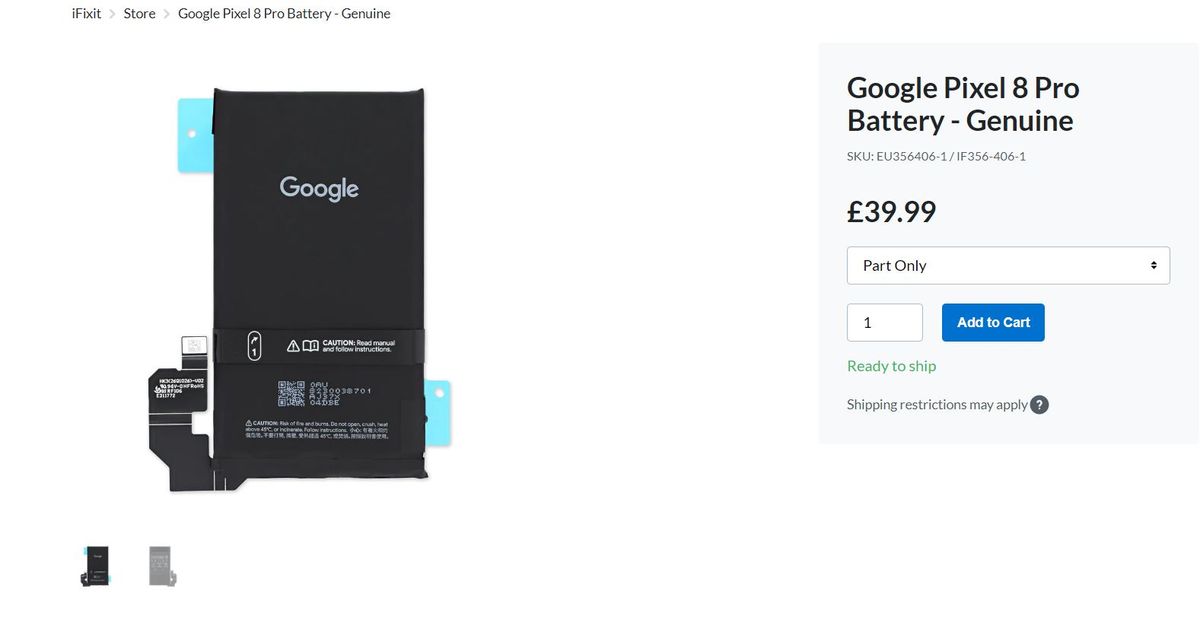The image size is (1200, 620).
Task: Focus the quantity input field
Action: (885, 323)
